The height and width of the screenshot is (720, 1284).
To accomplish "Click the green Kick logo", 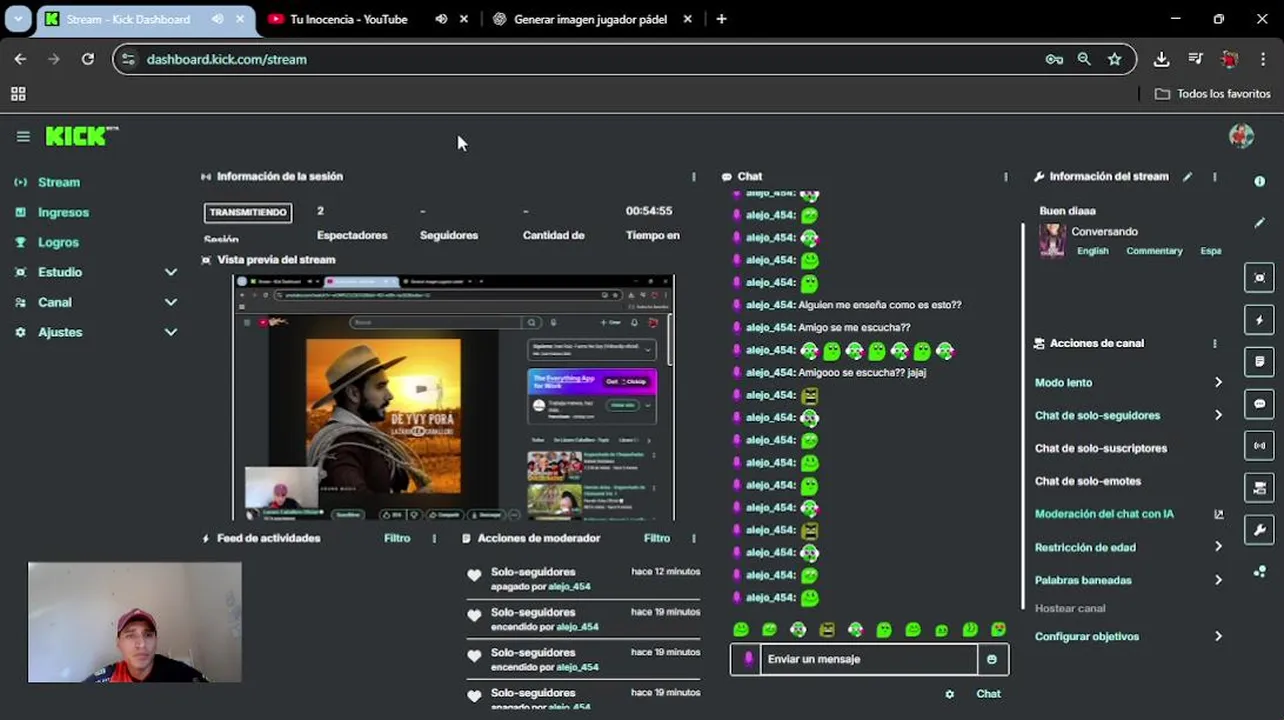I will tap(81, 136).
